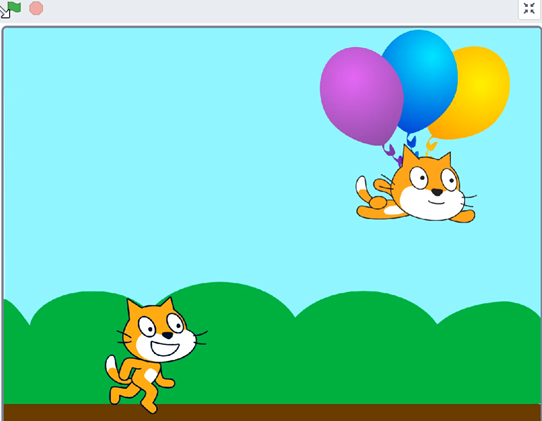
Task: Click the flying cat sprite's face
Action: [x=432, y=189]
